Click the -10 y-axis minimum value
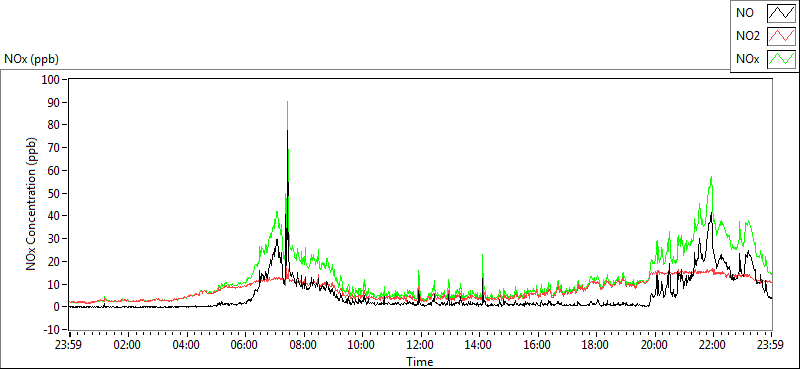This screenshot has width=800, height=369. point(53,329)
